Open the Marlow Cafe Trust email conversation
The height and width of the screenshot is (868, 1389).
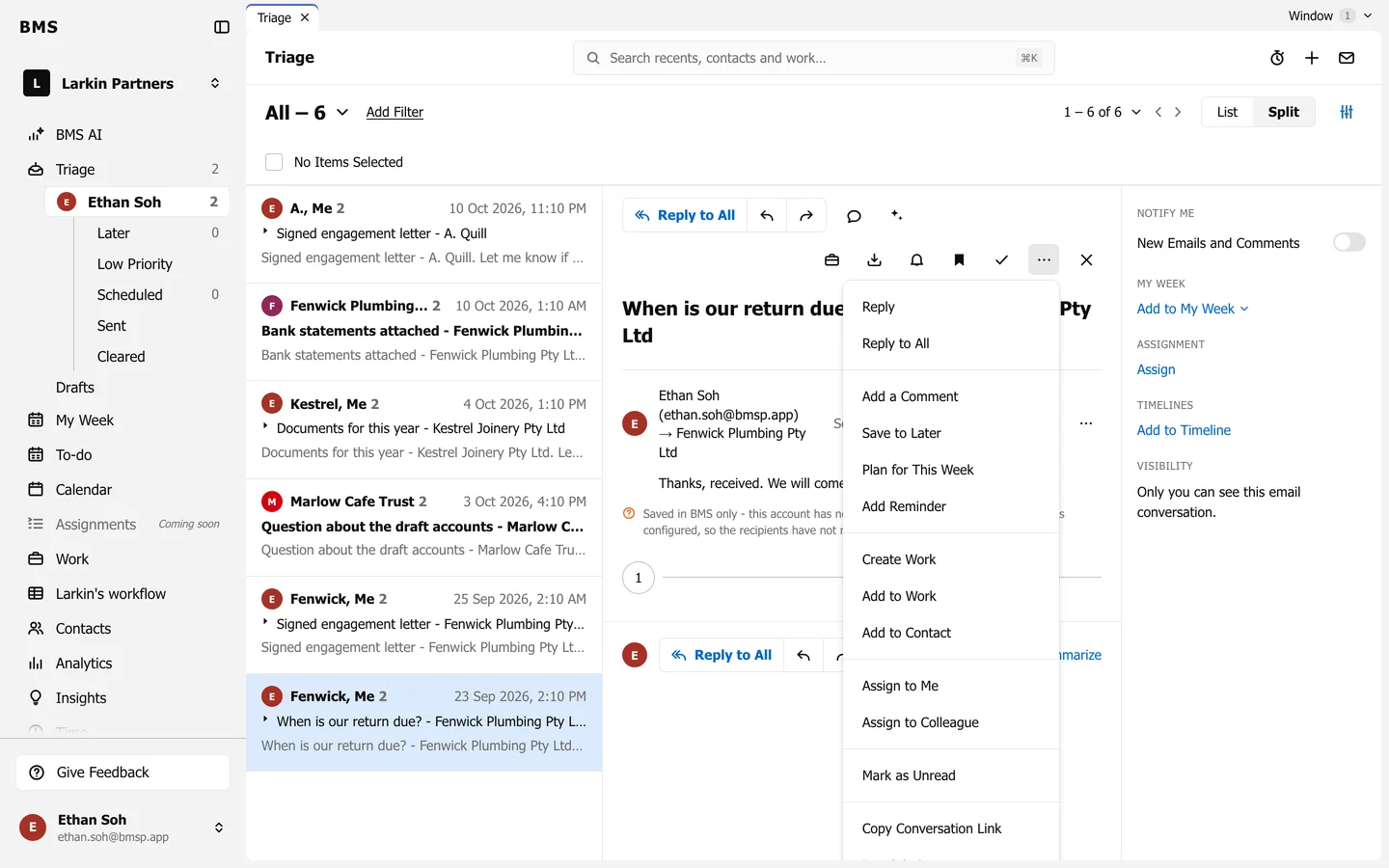point(424,526)
